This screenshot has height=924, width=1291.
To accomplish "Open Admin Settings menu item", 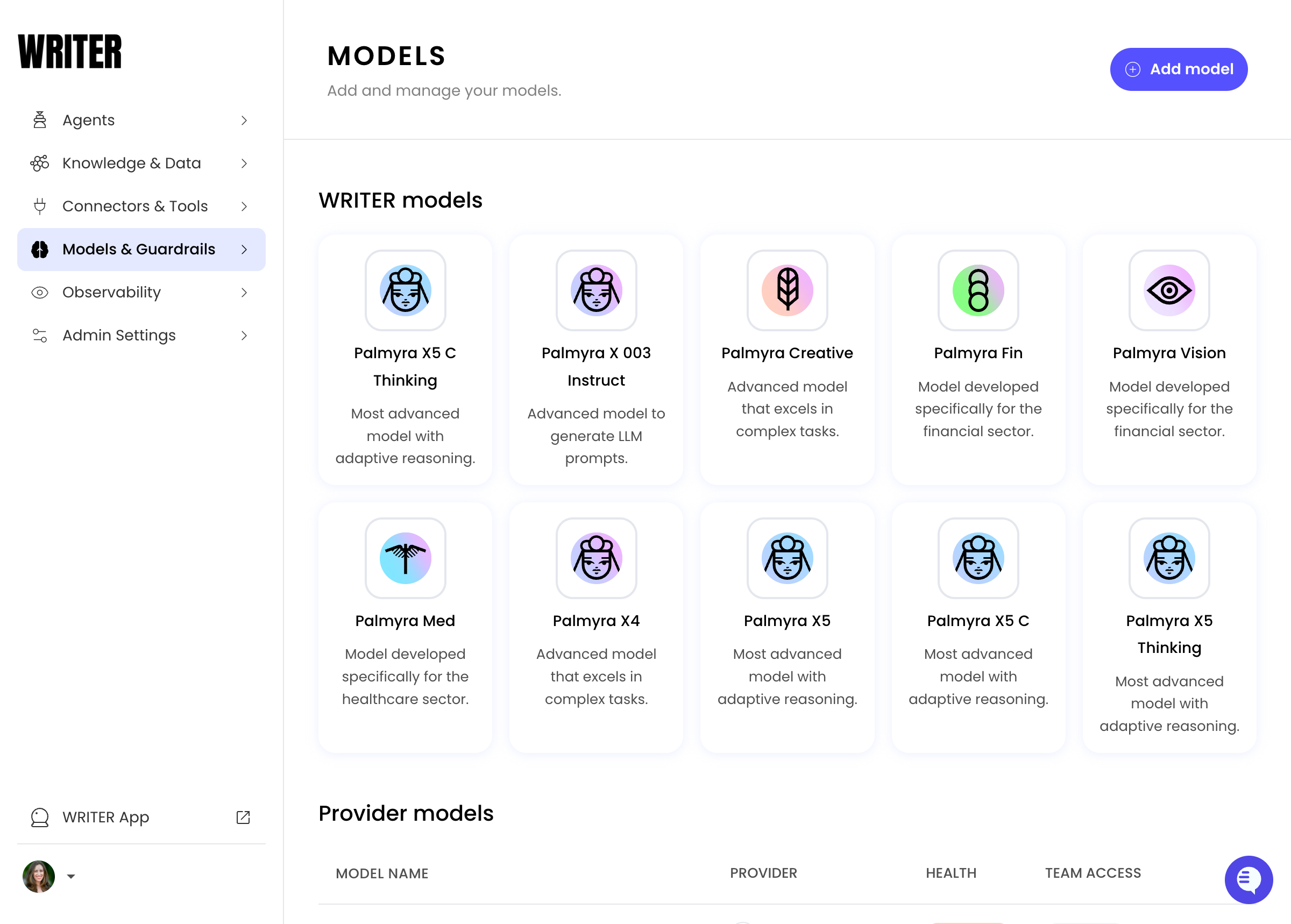I will point(119,335).
